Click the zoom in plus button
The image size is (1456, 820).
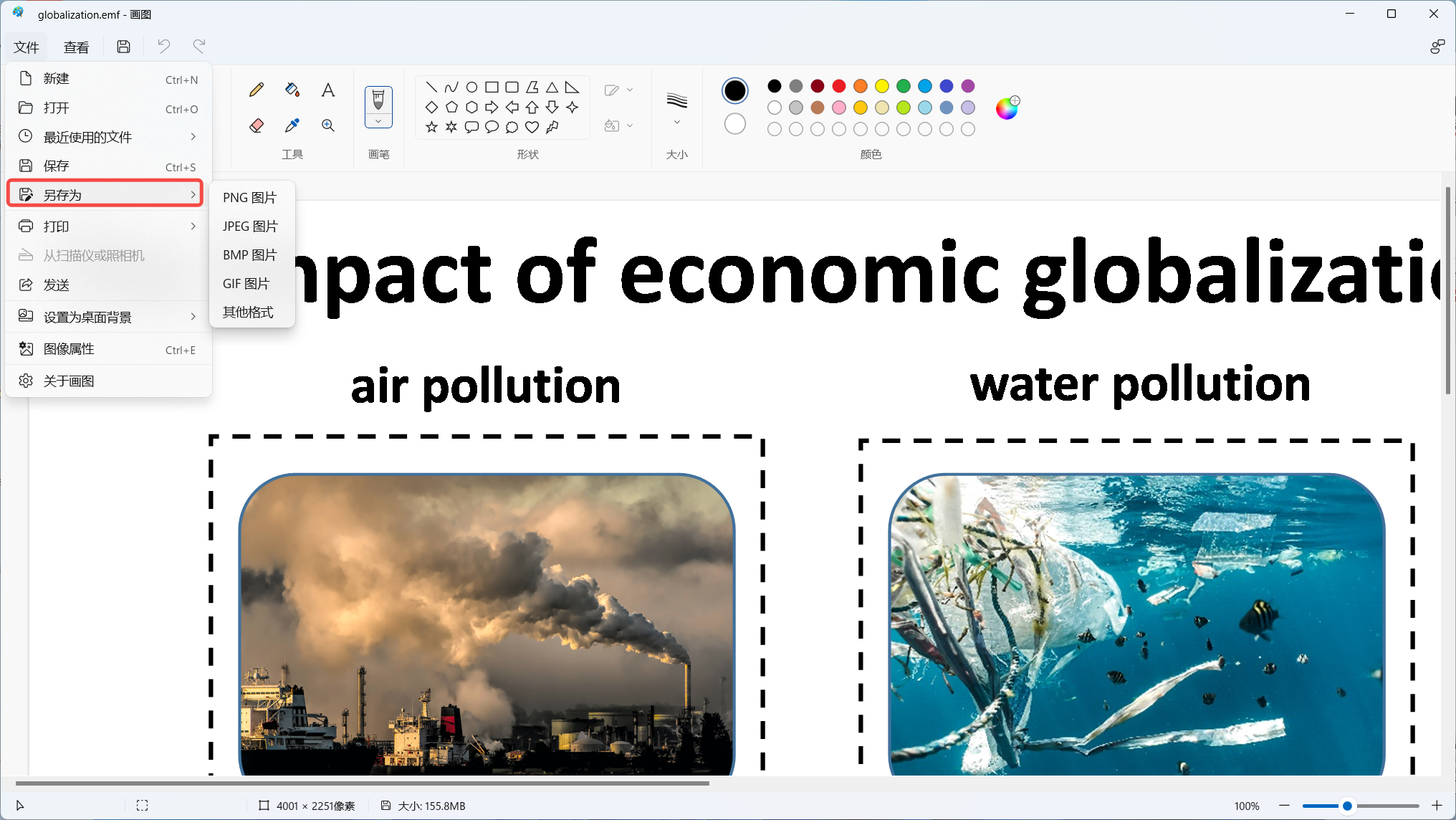point(1437,806)
